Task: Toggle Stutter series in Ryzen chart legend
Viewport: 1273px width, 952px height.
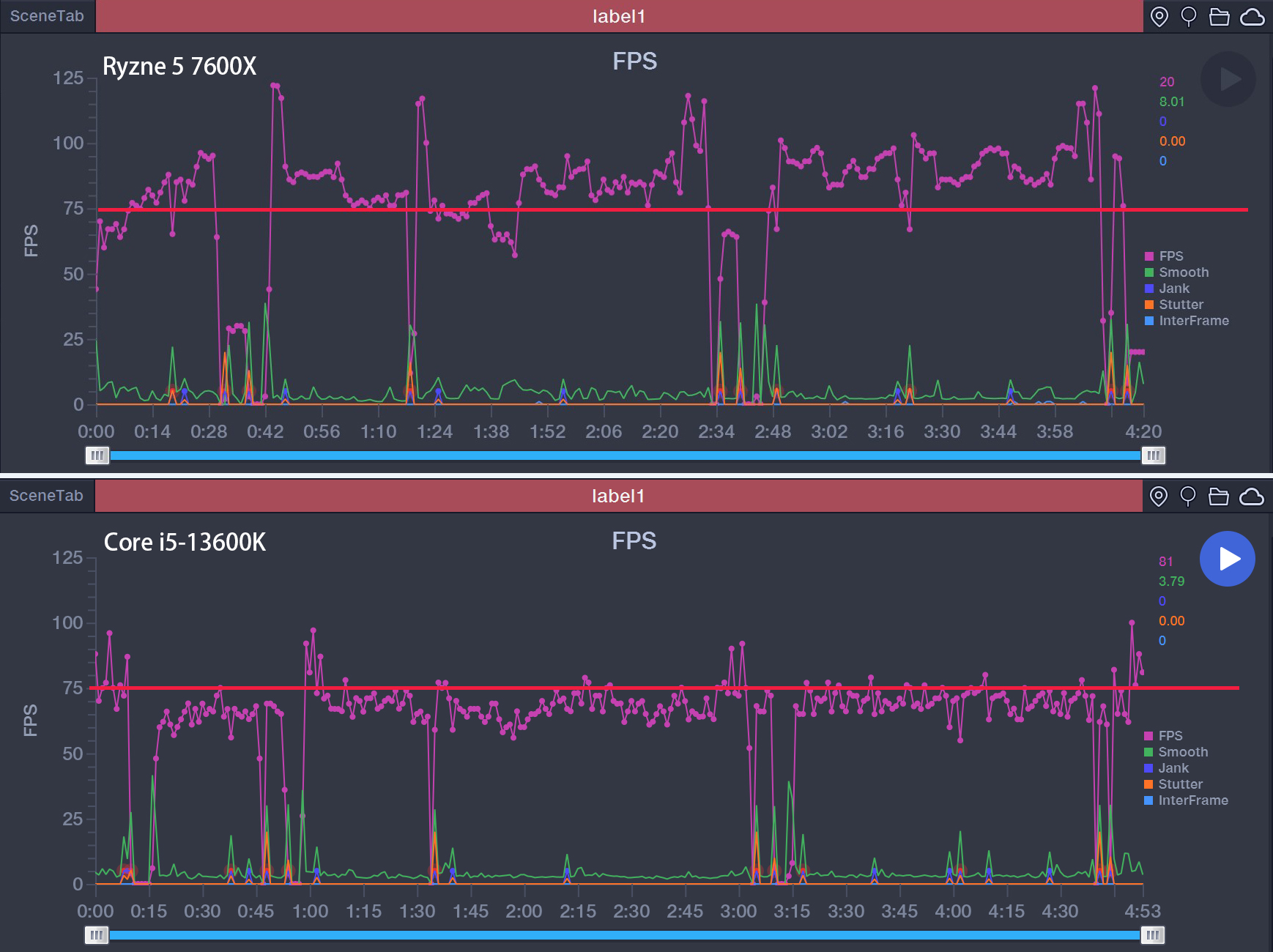Action: pos(1174,304)
